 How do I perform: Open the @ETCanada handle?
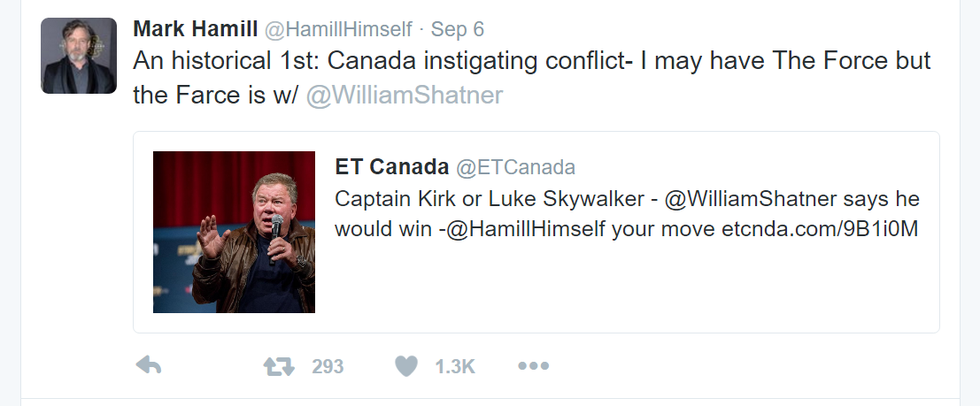(516, 167)
